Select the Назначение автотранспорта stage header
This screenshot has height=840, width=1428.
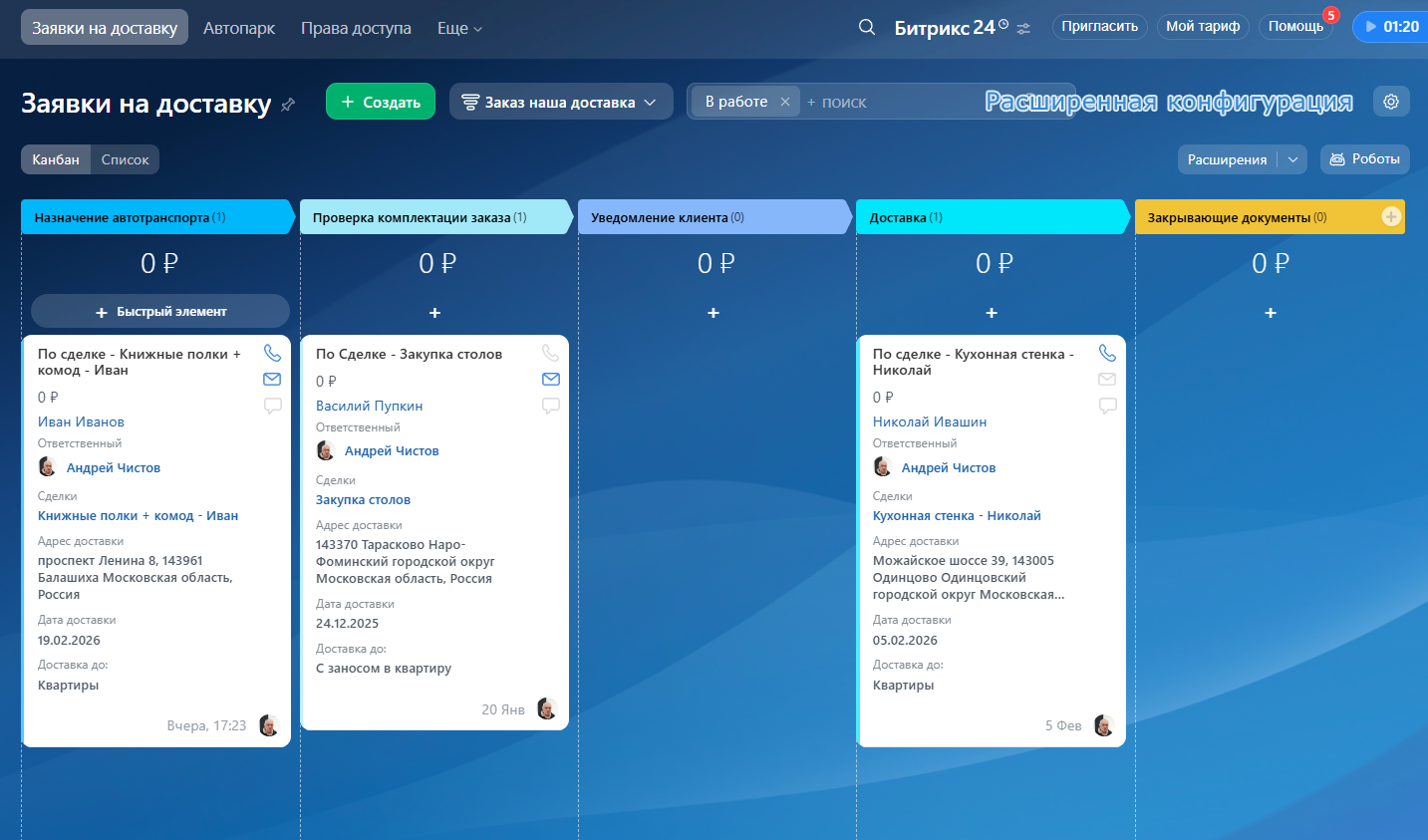coord(157,217)
